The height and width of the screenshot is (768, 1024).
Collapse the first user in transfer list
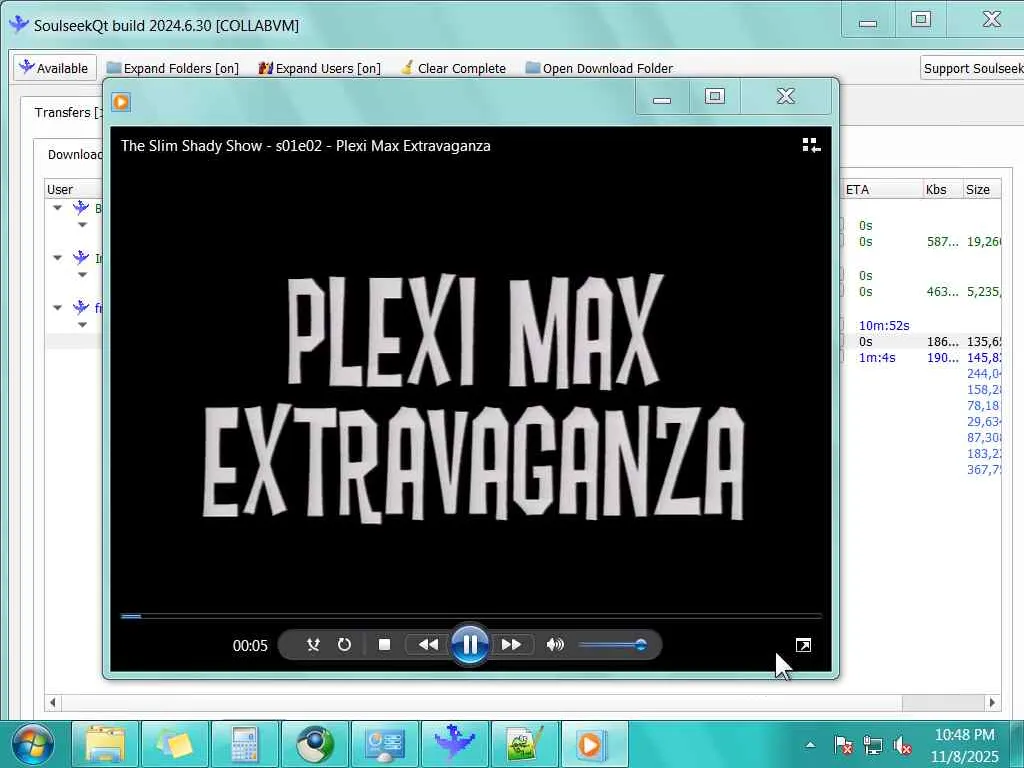tap(57, 208)
